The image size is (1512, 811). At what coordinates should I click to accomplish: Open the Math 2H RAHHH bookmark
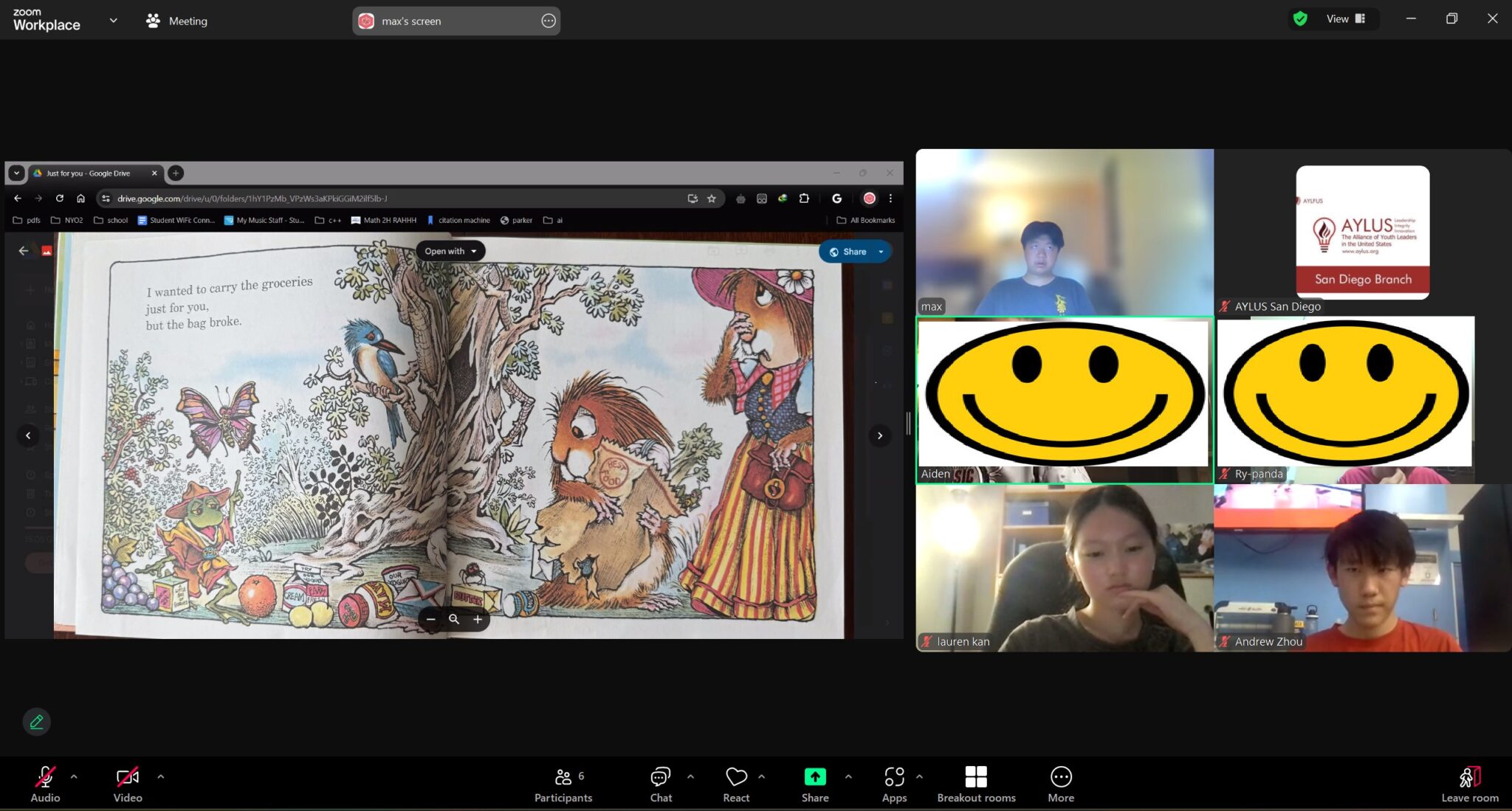coord(384,220)
